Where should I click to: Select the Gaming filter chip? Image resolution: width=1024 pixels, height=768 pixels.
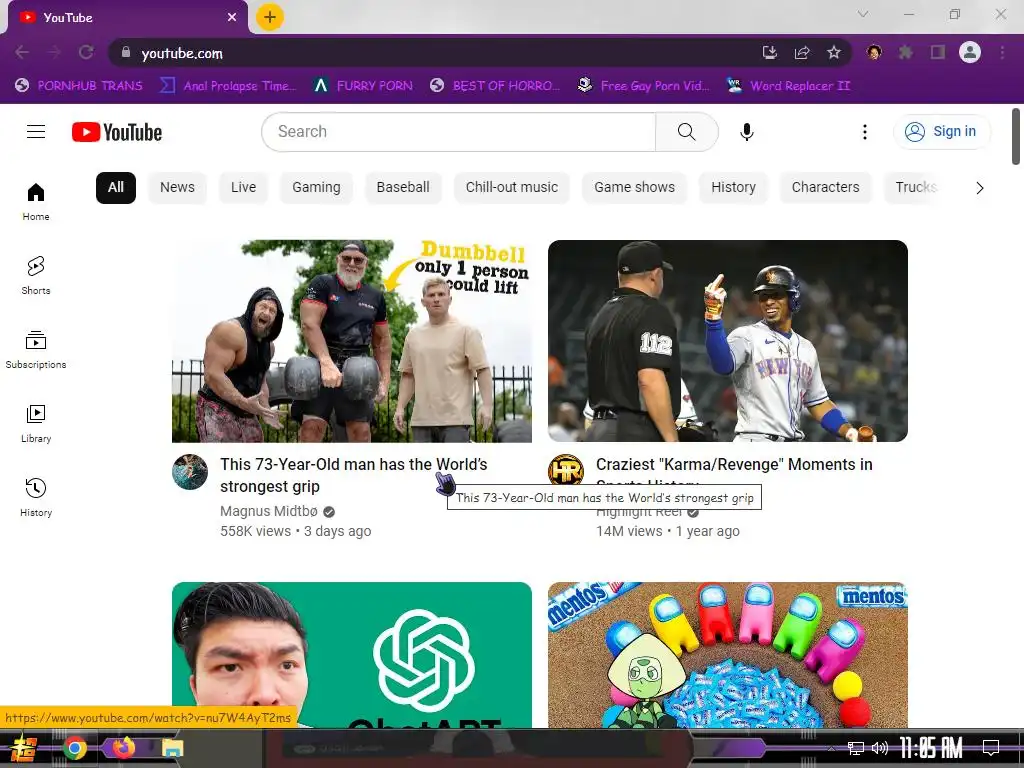[x=316, y=187]
